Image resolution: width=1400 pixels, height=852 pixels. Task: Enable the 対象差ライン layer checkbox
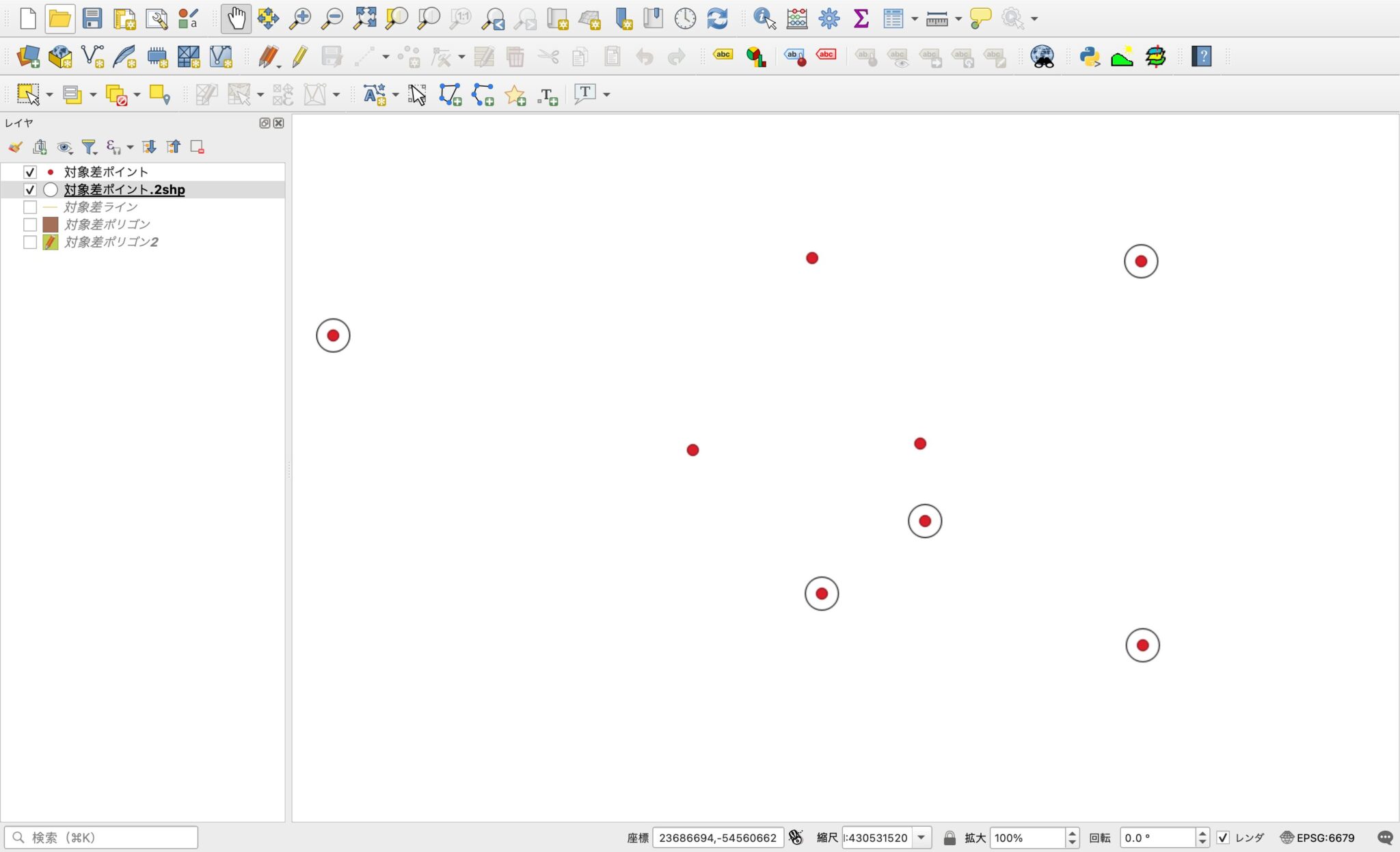(29, 207)
